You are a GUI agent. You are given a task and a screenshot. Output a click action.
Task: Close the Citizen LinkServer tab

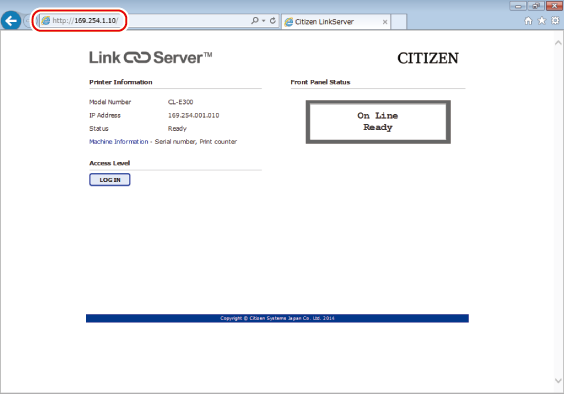[385, 22]
